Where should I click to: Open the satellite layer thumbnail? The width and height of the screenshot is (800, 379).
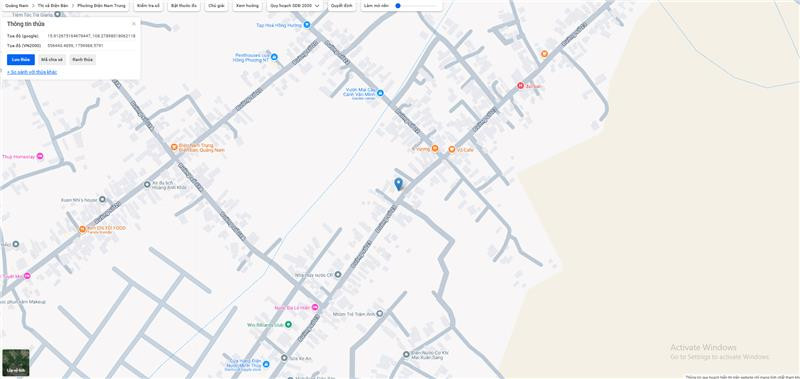click(16, 362)
